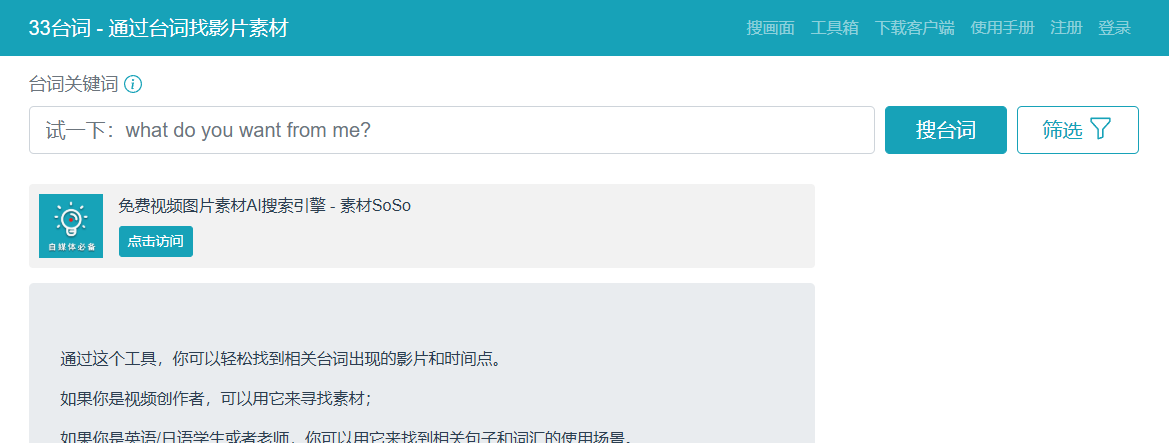Click 注册 to create an account

[1066, 28]
